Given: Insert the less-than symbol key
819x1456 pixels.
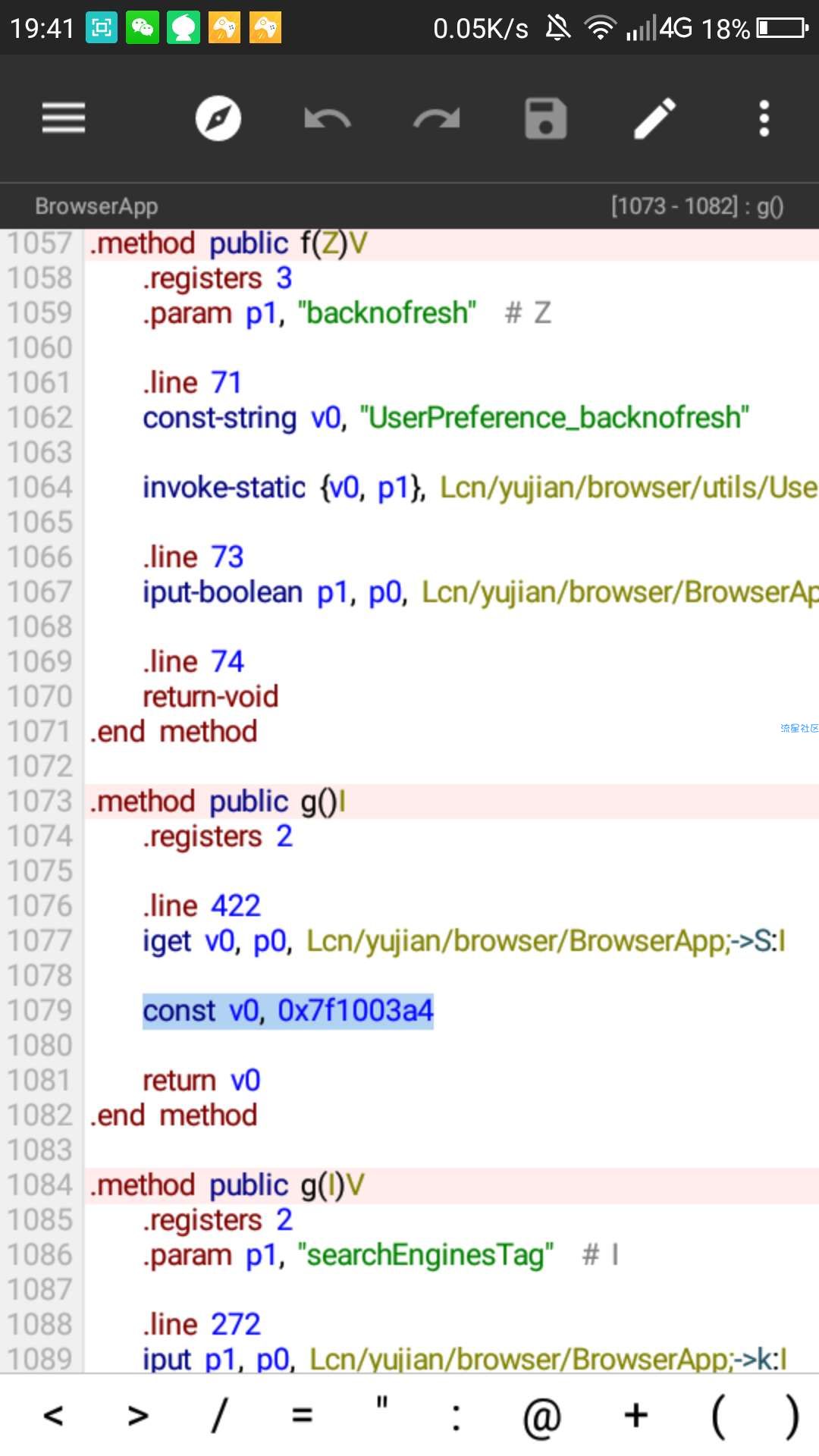Looking at the screenshot, I should [53, 1415].
